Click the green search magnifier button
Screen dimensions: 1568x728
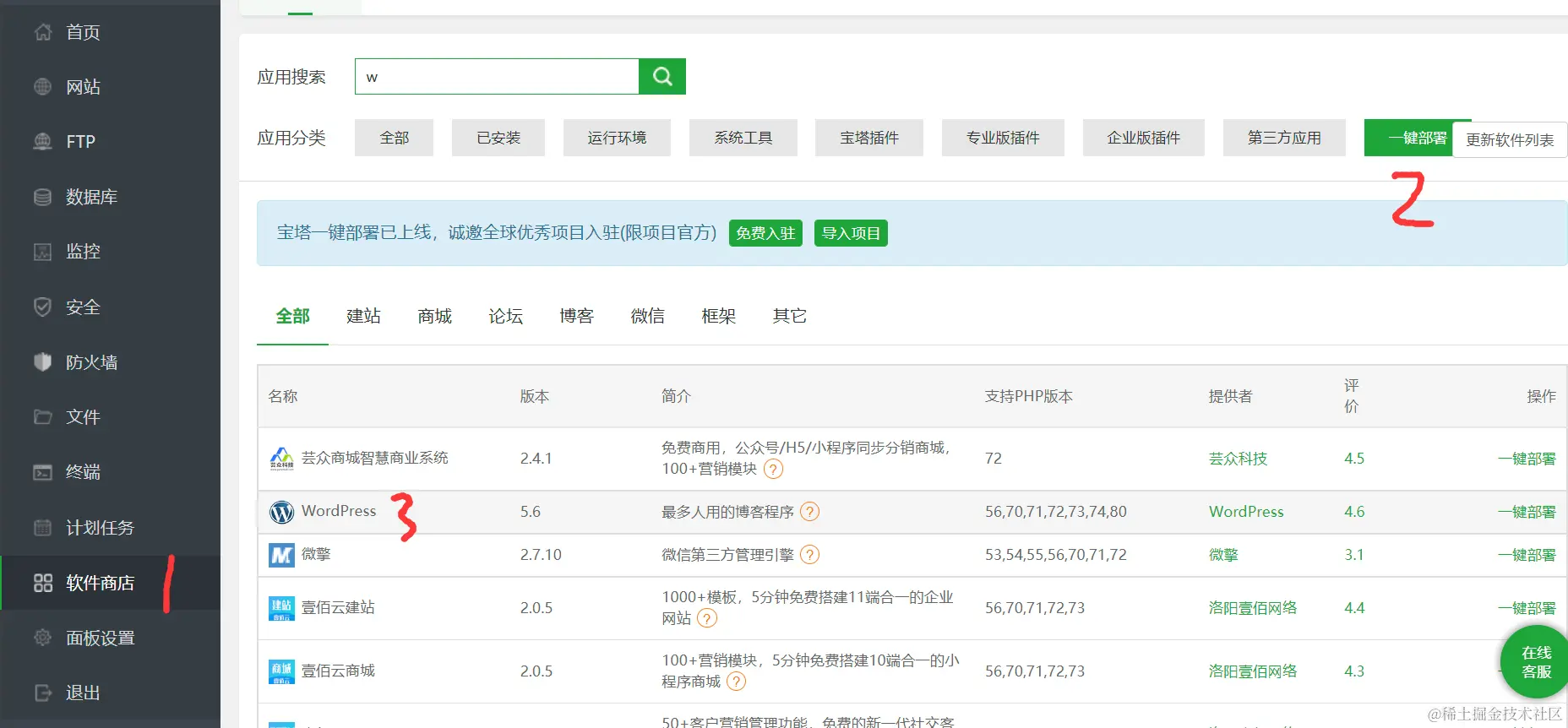pos(662,77)
